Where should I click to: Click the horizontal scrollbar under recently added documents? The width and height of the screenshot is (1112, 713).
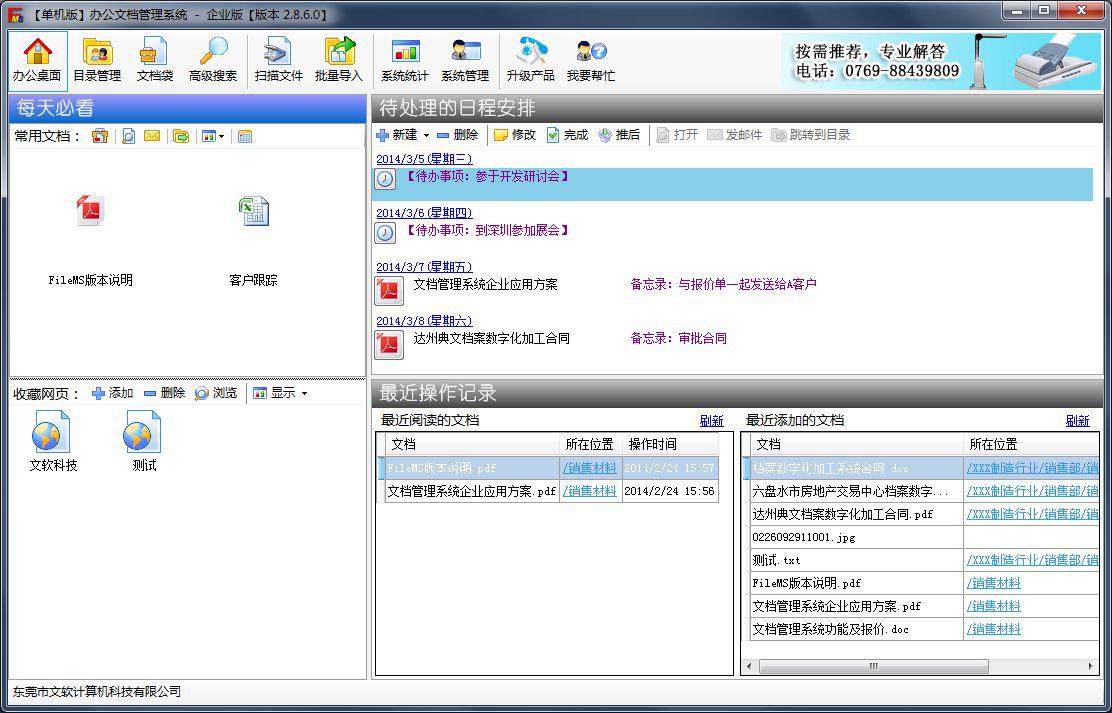tap(875, 666)
